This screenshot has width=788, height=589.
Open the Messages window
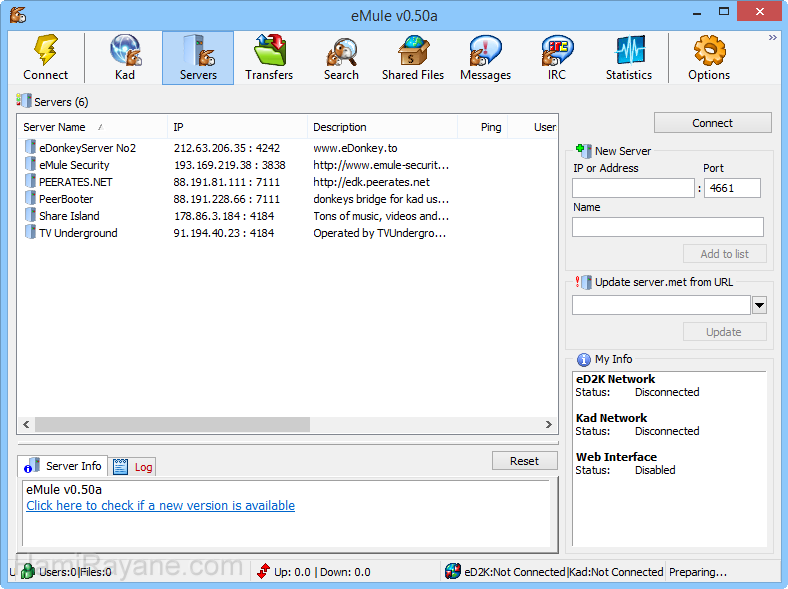coord(485,57)
